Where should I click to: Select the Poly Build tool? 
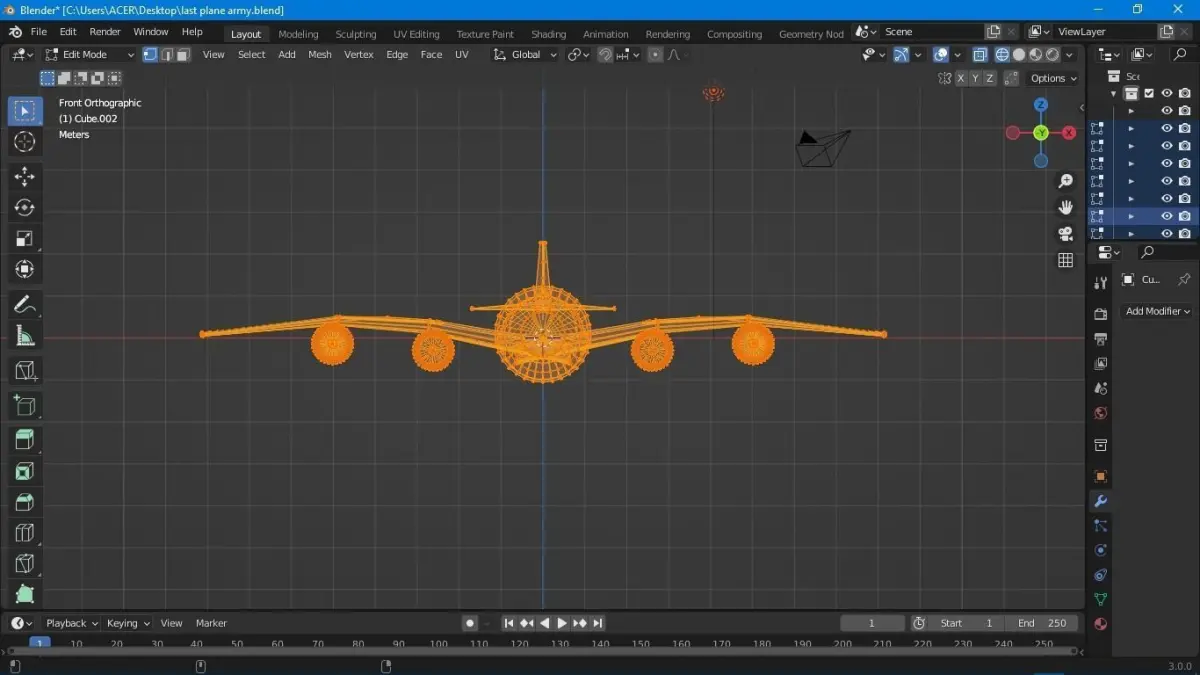pyautogui.click(x=25, y=594)
